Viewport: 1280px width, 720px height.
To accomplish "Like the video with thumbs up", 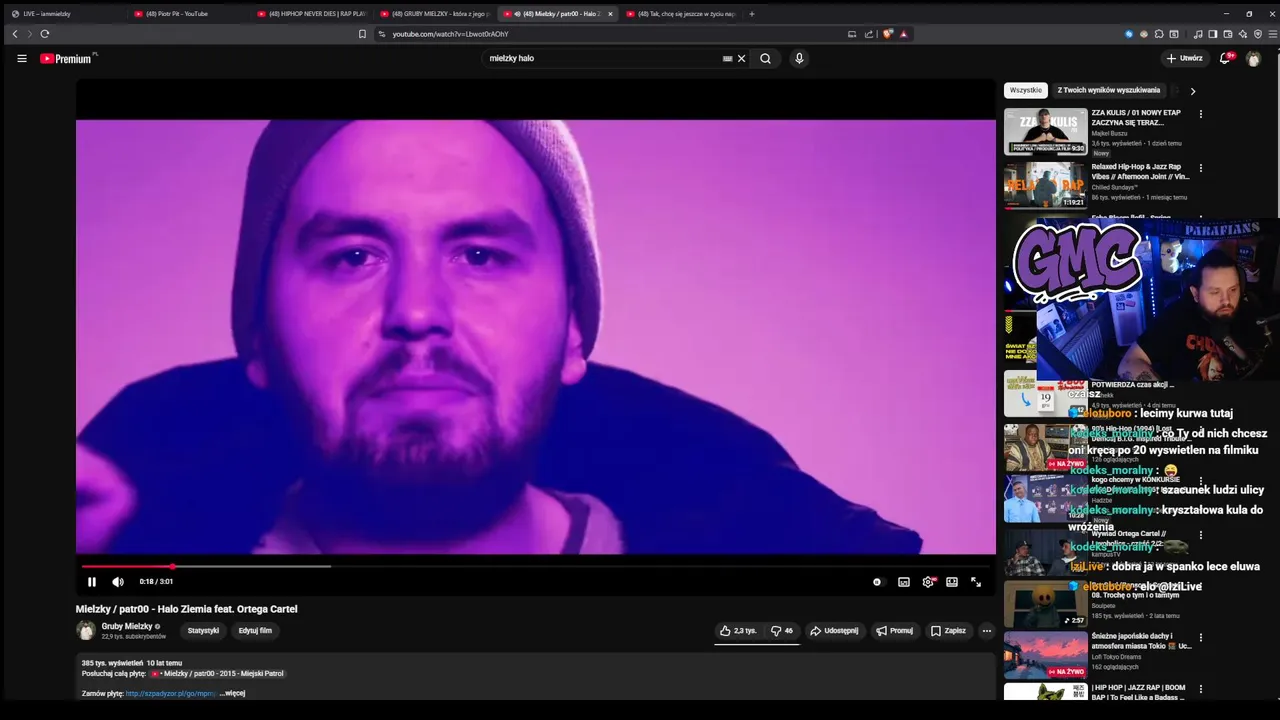I will tap(738, 631).
